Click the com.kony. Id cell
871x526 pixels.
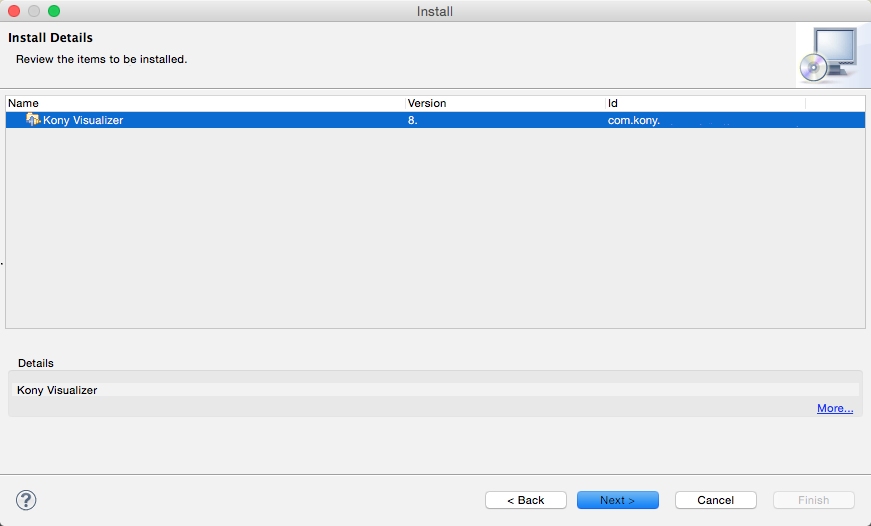coord(633,120)
